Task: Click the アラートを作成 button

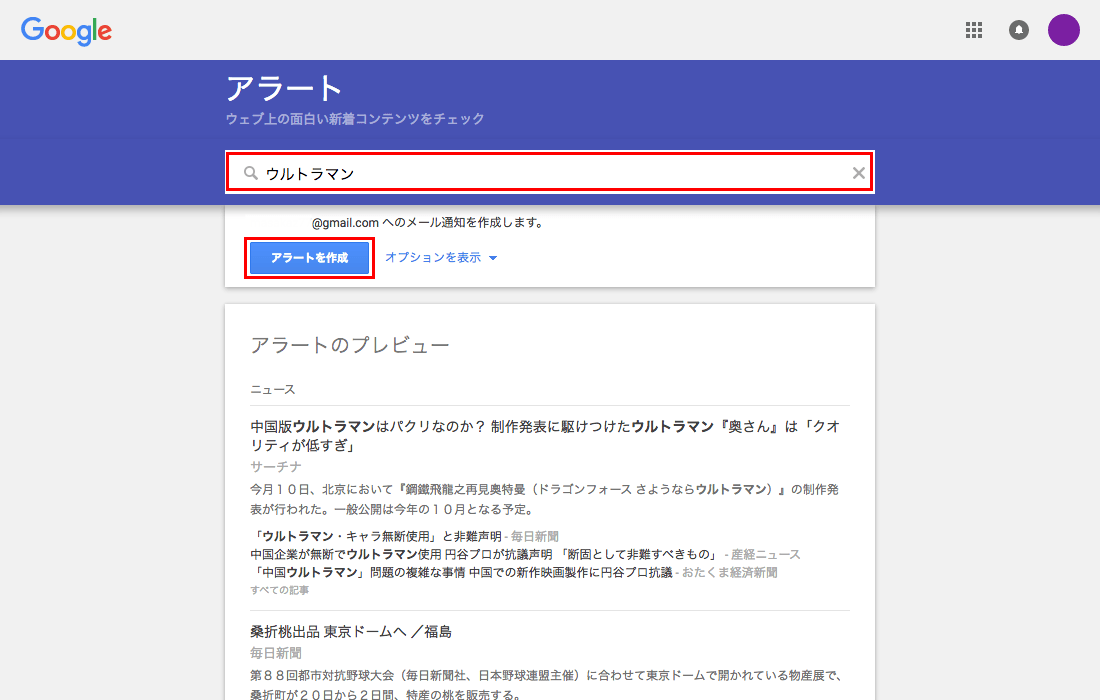Action: click(309, 258)
